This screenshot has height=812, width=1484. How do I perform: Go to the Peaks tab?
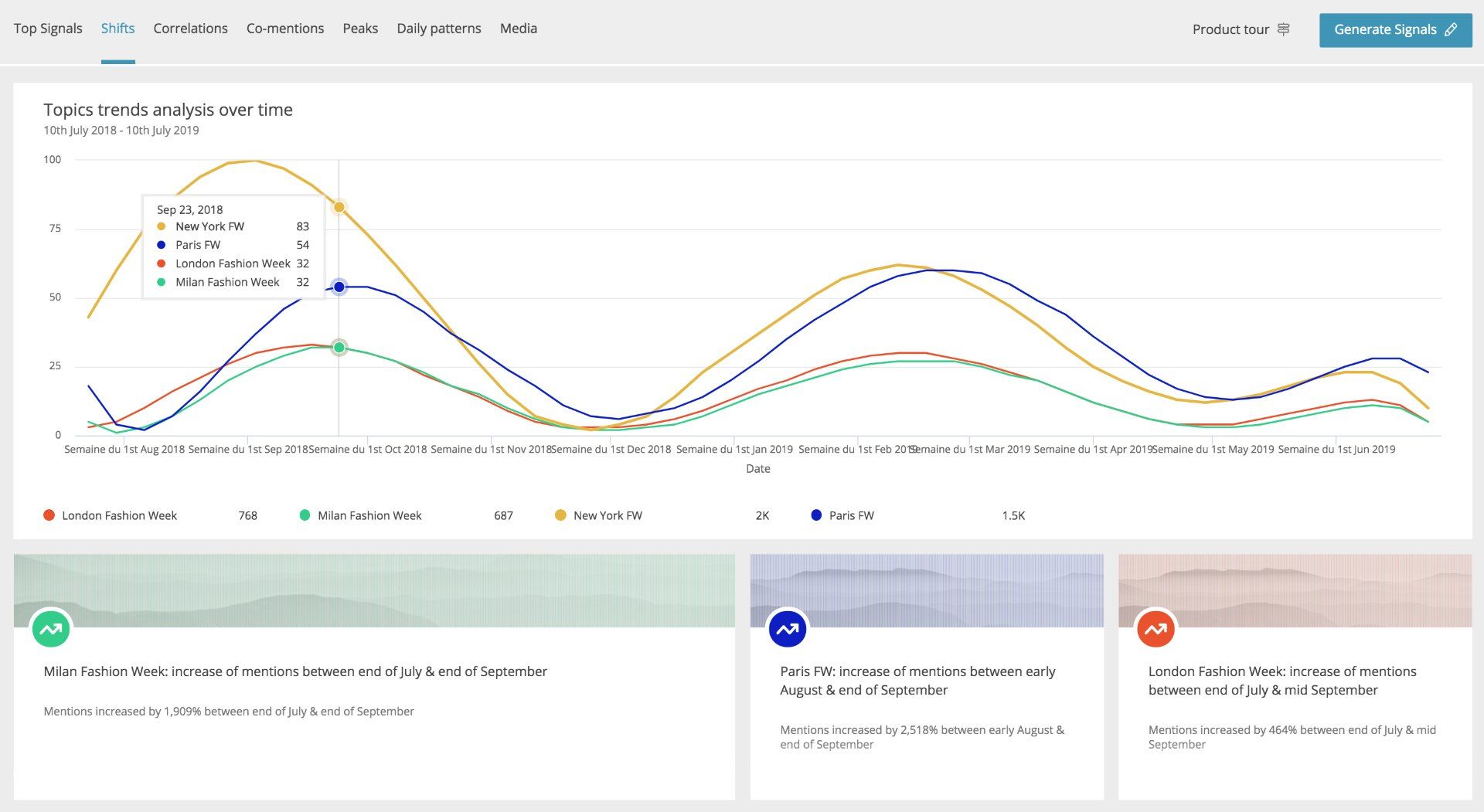360,29
